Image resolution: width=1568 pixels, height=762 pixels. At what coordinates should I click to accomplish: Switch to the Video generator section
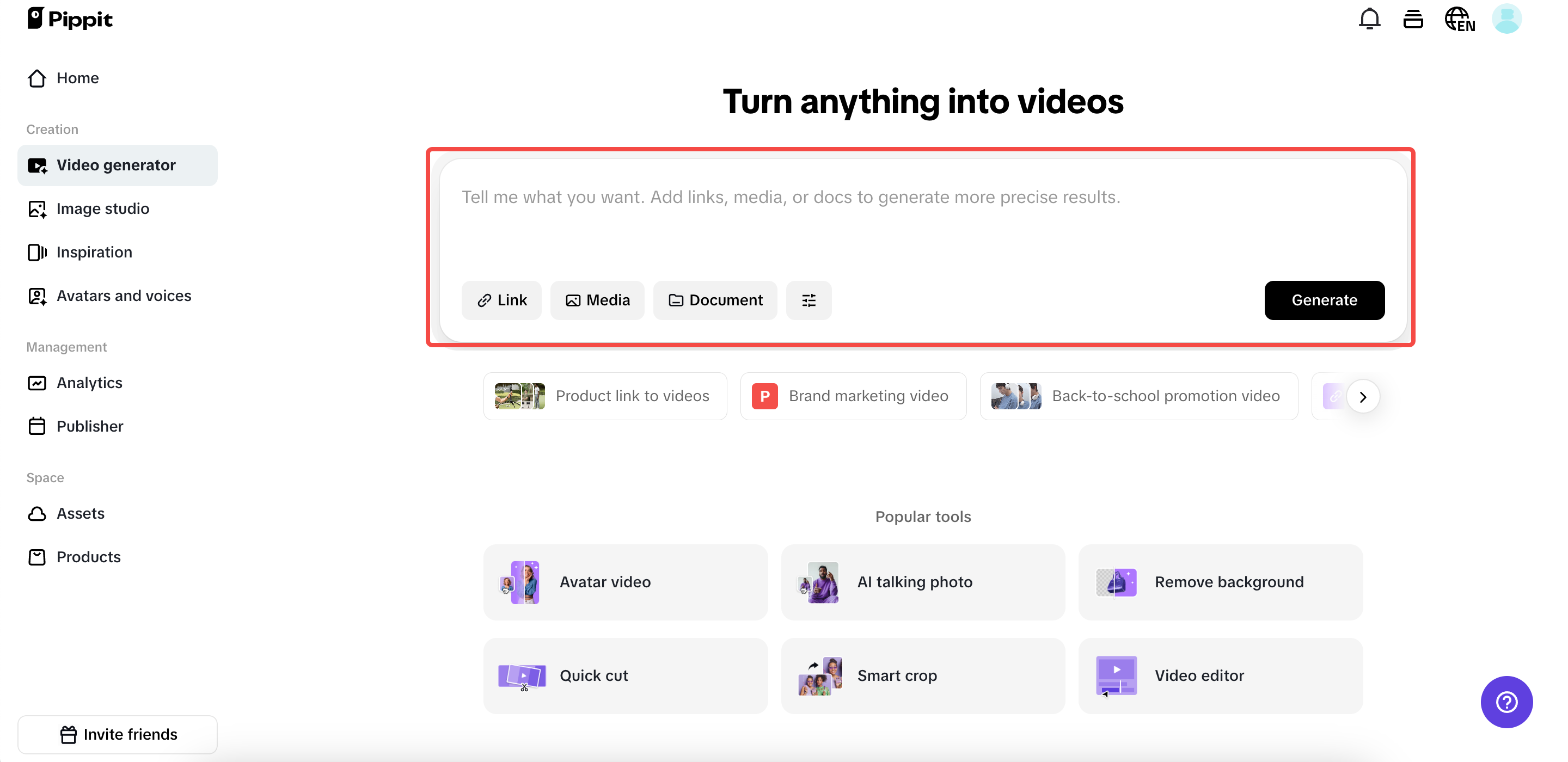click(115, 165)
